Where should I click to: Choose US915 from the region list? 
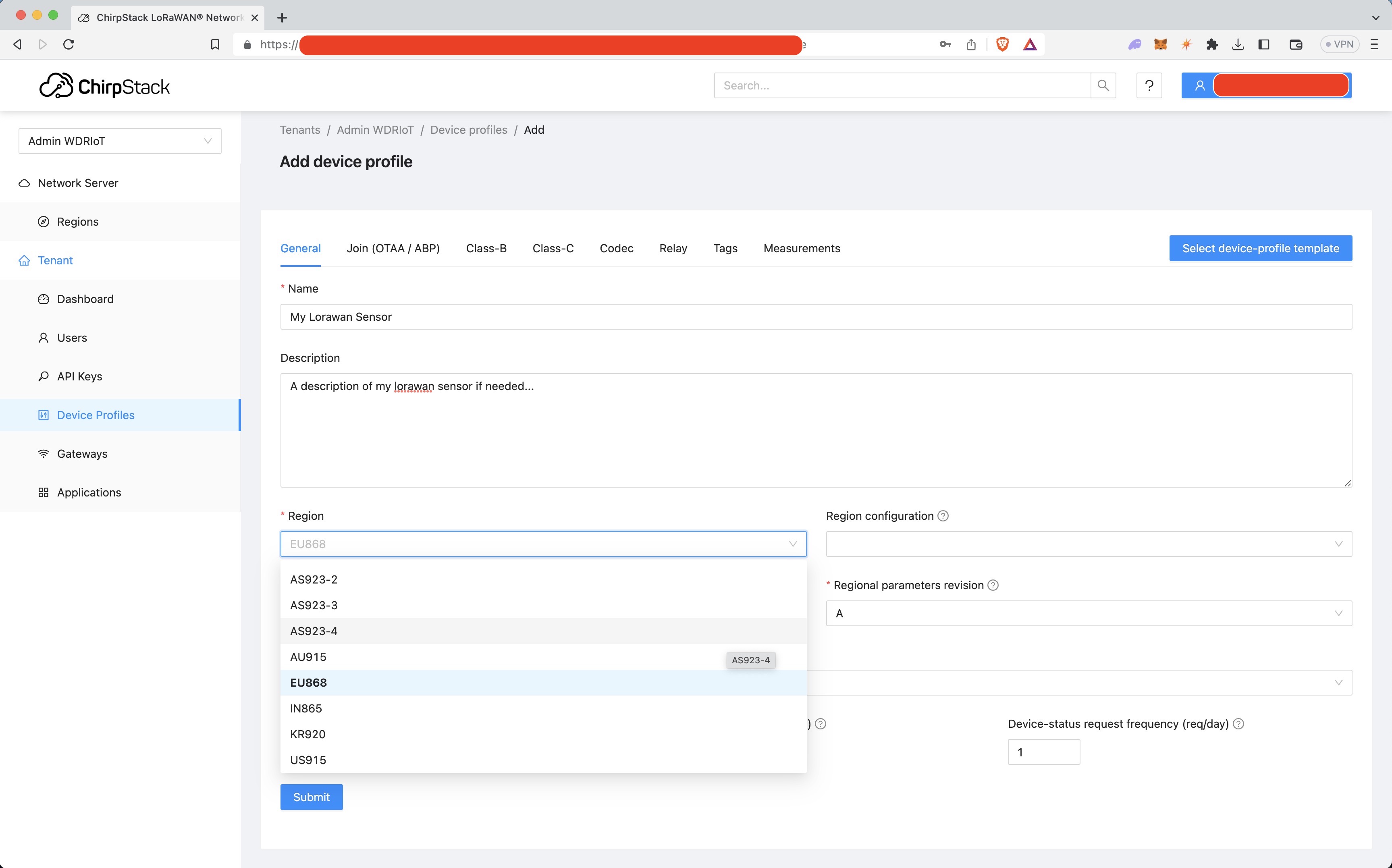pyautogui.click(x=308, y=760)
